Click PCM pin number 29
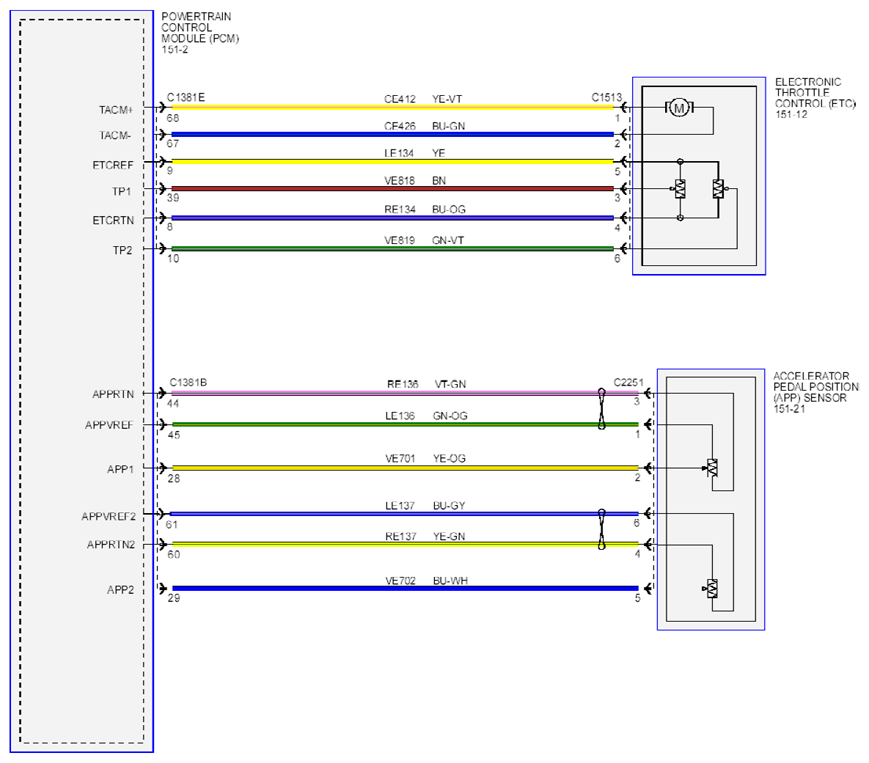This screenshot has height=763, width=869. pyautogui.click(x=173, y=598)
